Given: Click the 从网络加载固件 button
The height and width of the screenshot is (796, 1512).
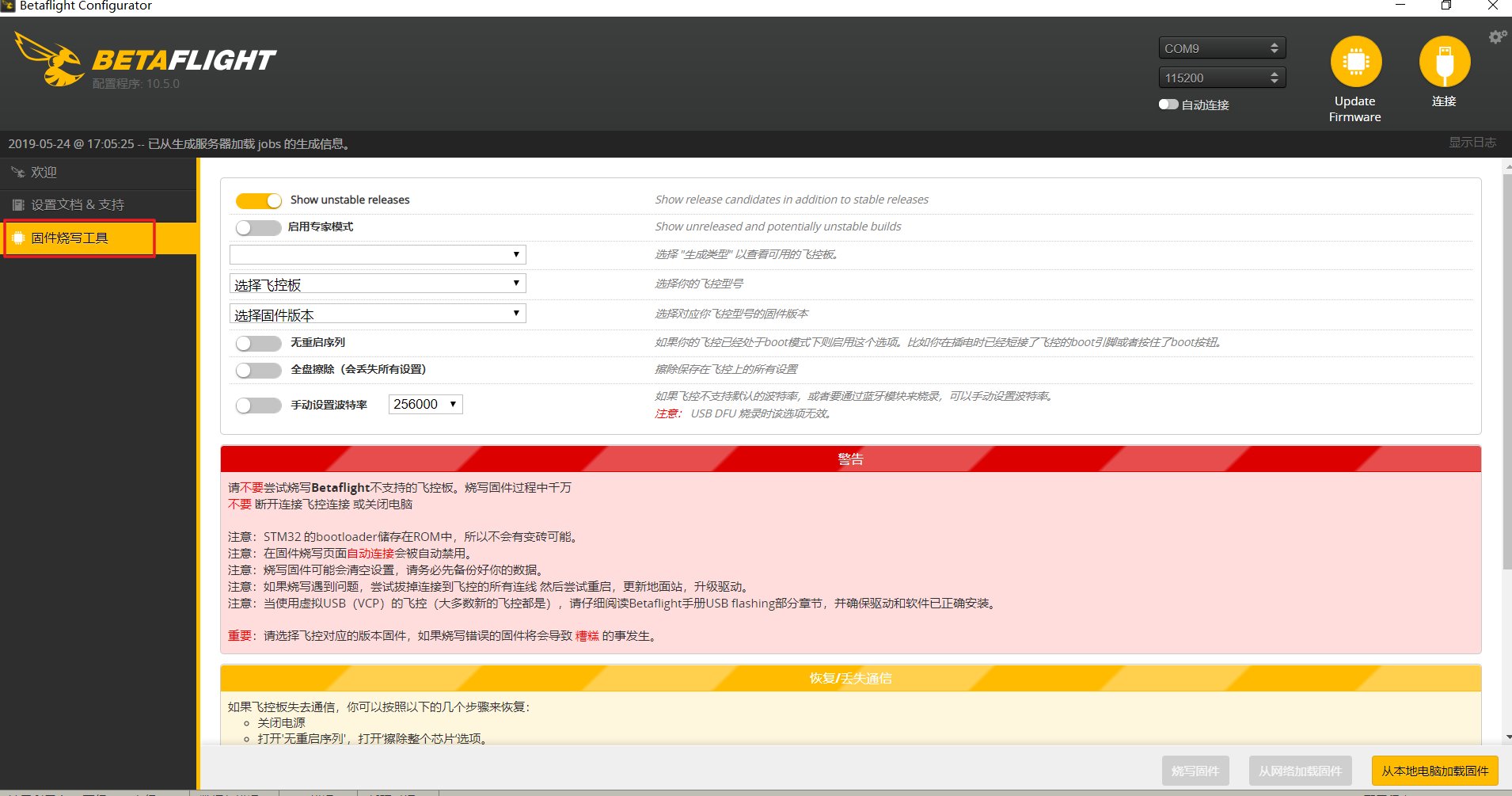Looking at the screenshot, I should coord(1301,770).
